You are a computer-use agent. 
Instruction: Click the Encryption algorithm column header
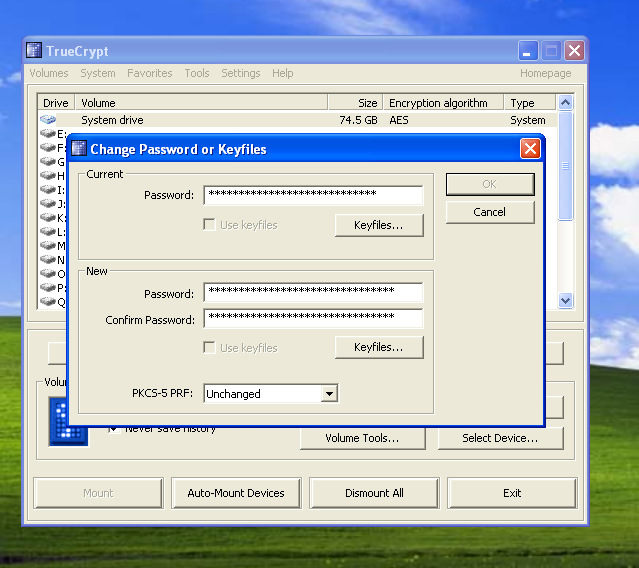coord(443,103)
